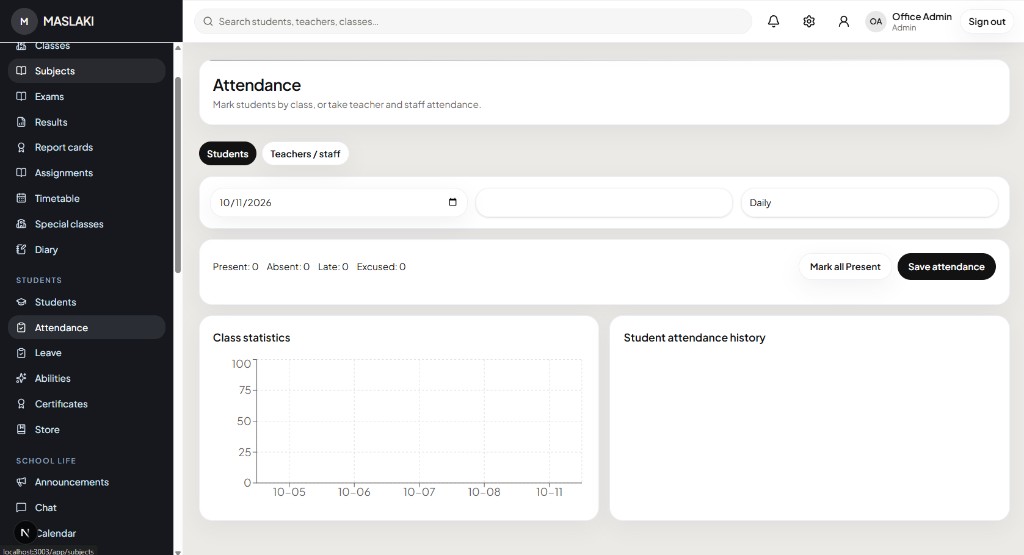
Task: Click the Leave clipboard icon
Action: click(x=22, y=353)
